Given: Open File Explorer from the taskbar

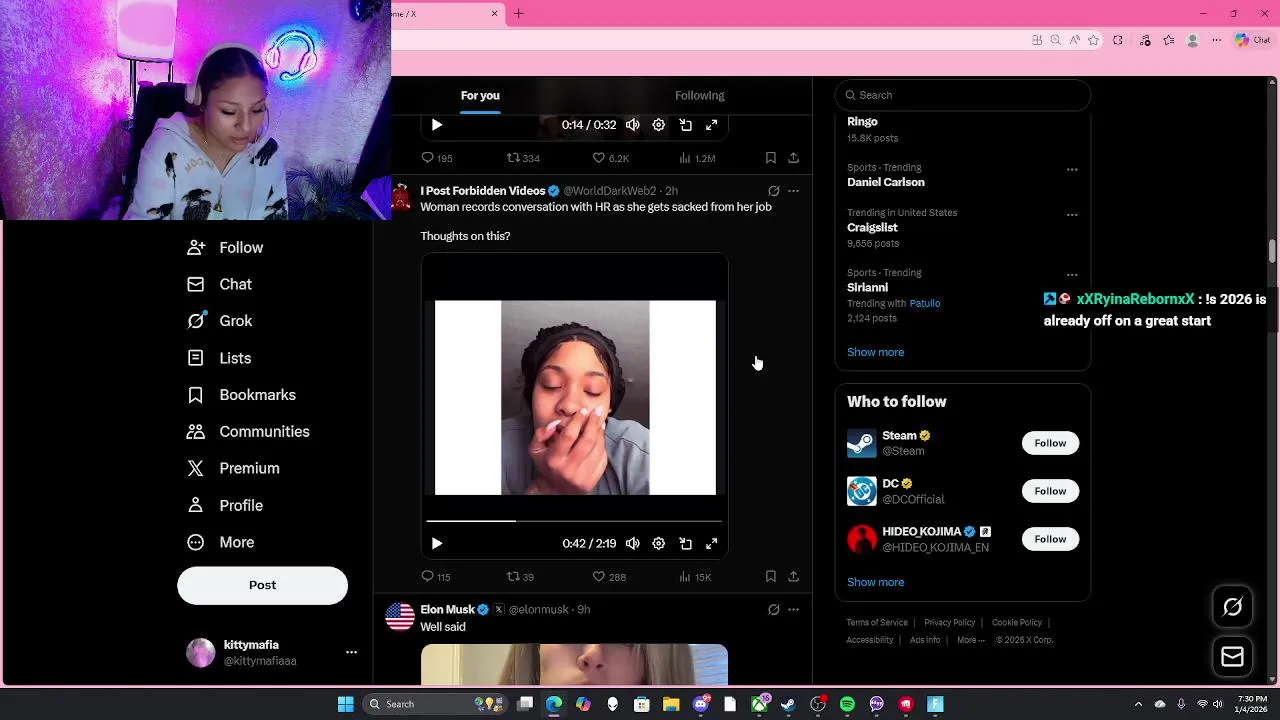Looking at the screenshot, I should [671, 704].
